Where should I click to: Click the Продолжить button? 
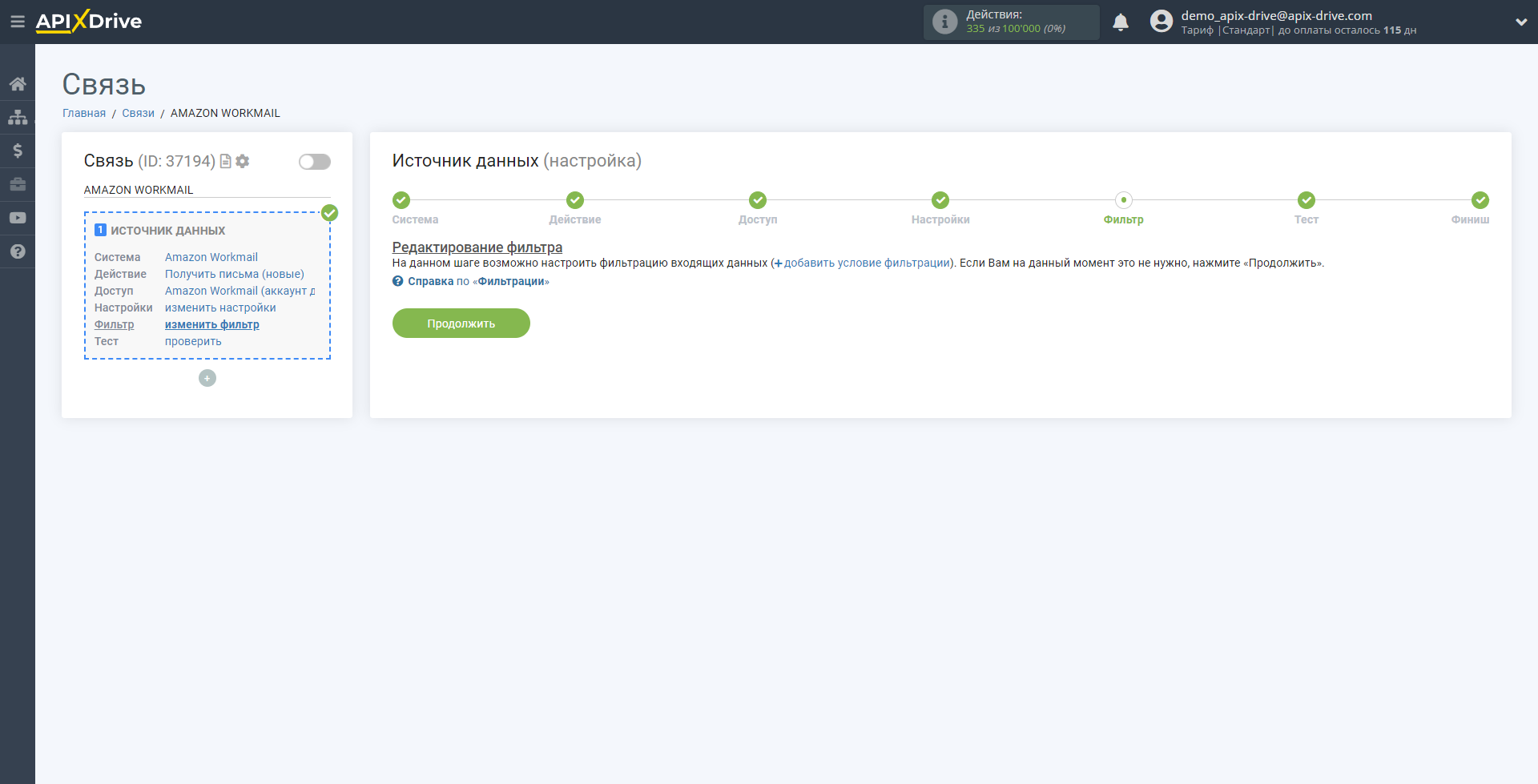461,324
